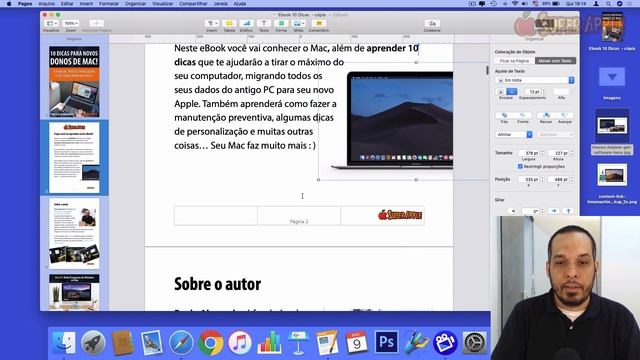Open the Visualizar view dropdown in toolbar
The width and height of the screenshot is (640, 360).
point(51,24)
